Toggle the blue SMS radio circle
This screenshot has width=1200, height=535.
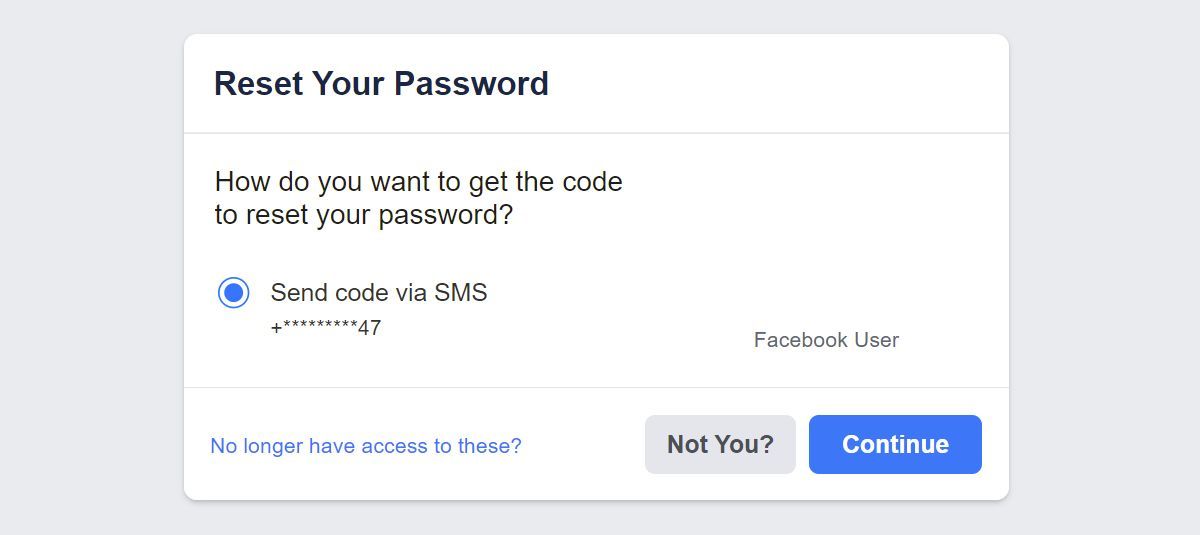click(x=233, y=293)
